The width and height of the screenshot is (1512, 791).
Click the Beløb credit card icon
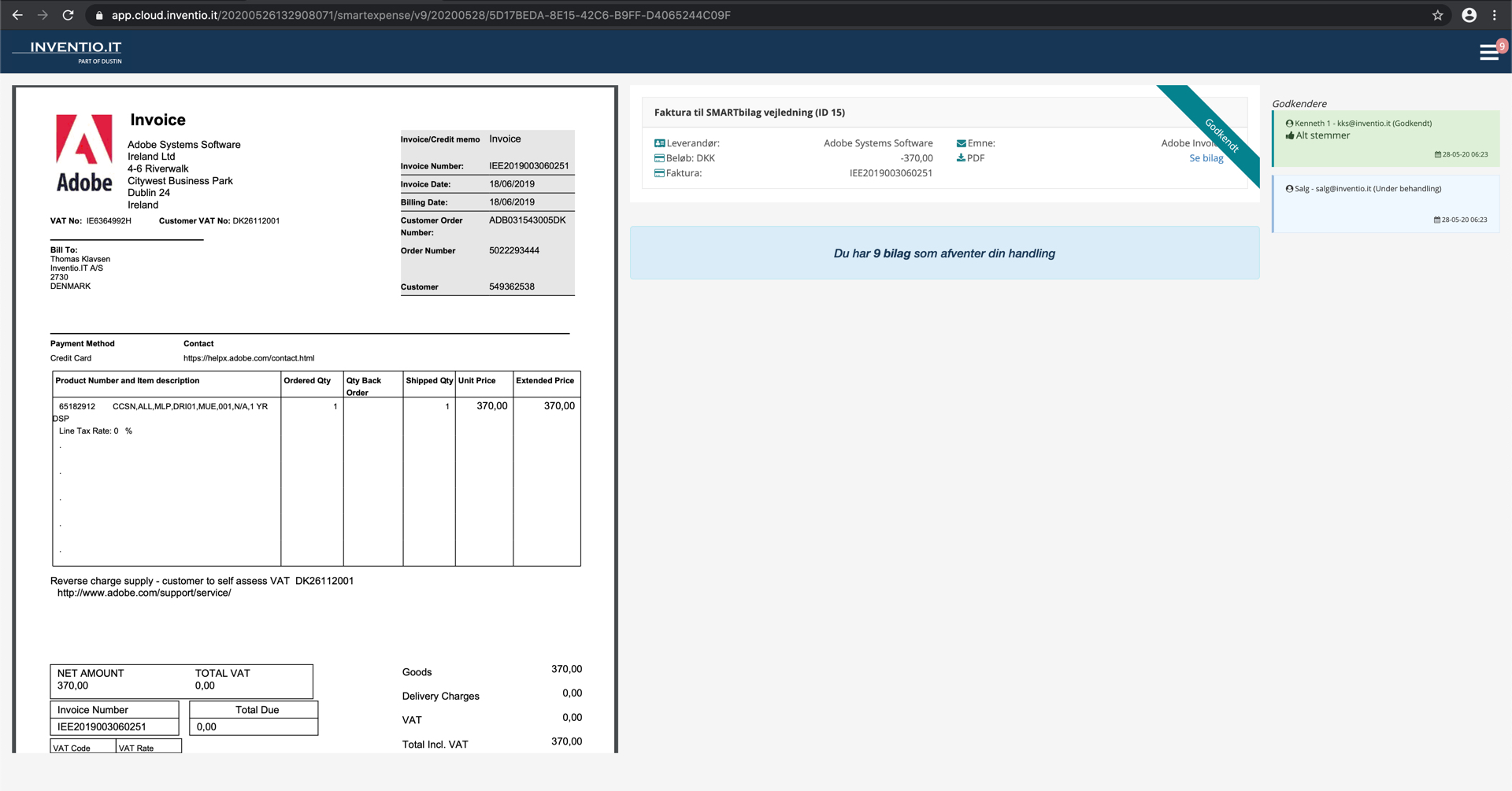pyautogui.click(x=659, y=158)
